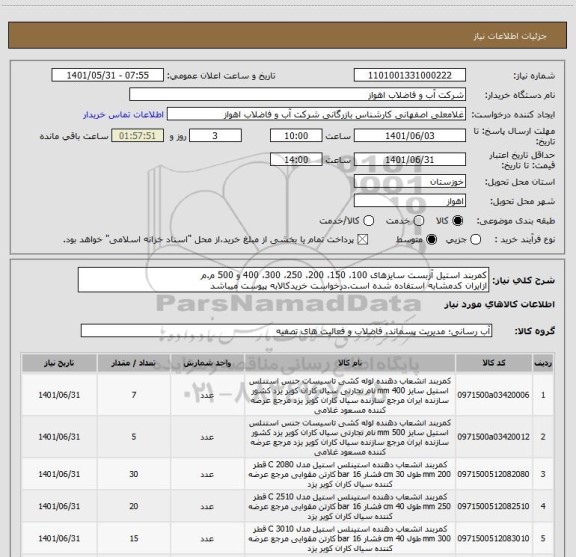This screenshot has width=576, height=557.
Task: Click the general need description text box
Action: [283, 280]
